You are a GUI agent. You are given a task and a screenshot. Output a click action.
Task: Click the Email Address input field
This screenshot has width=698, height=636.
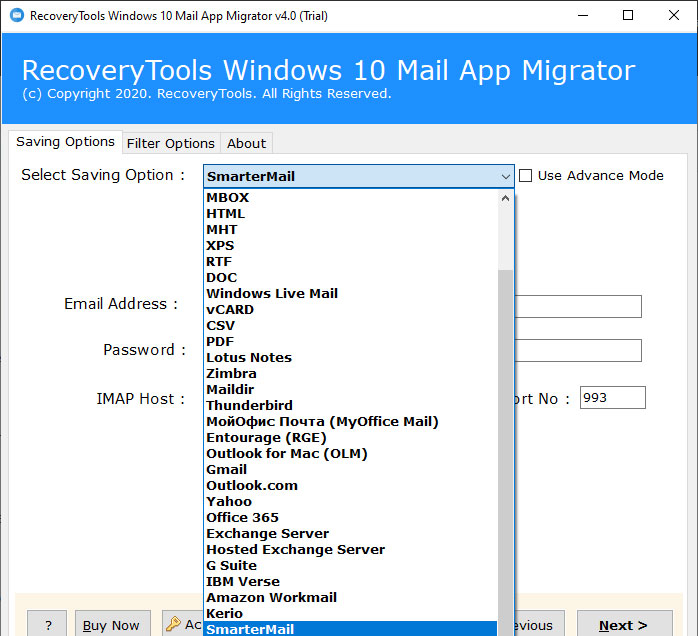578,306
